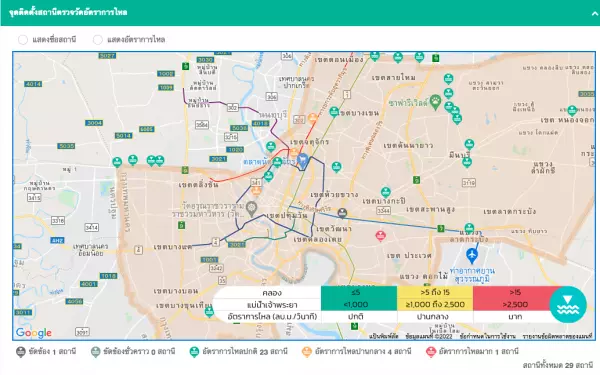The height and width of the screenshot is (375, 600).
Task: Select the Suvarnabhumi airport marker
Action: pos(472,256)
